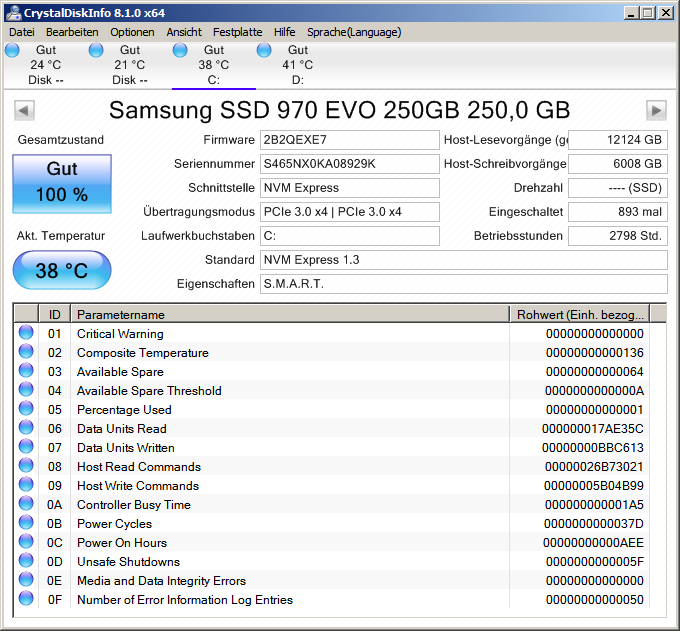Click the 38 °C temperature indicator
The height and width of the screenshot is (631, 680).
(x=62, y=270)
